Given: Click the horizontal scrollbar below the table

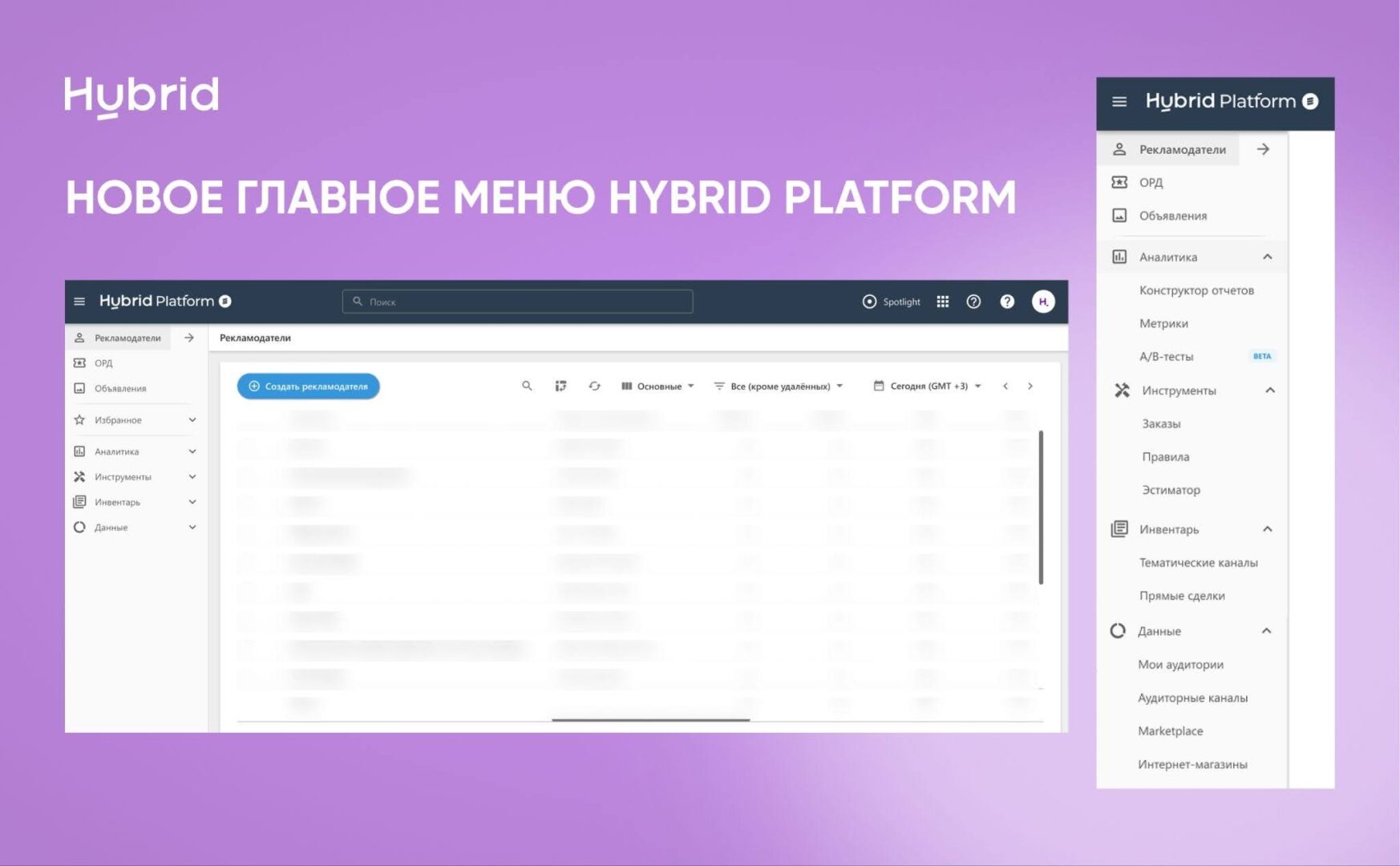Looking at the screenshot, I should pos(650,720).
